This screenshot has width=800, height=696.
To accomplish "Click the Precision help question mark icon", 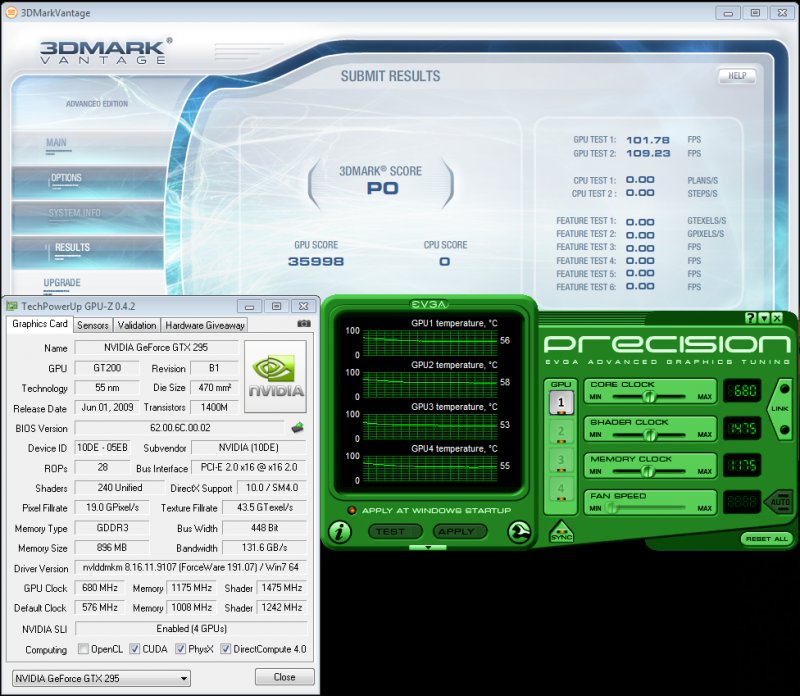I will click(x=750, y=318).
